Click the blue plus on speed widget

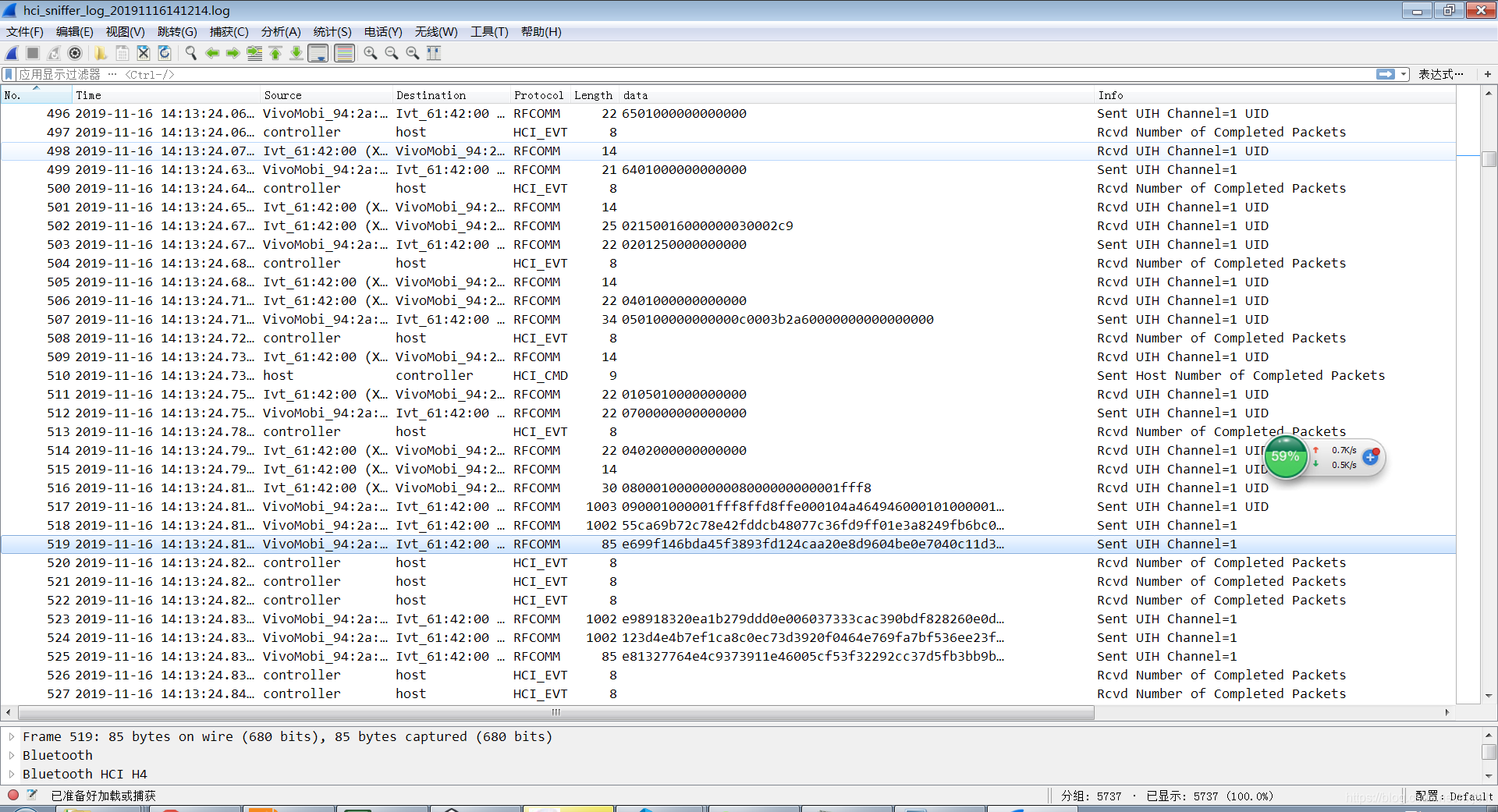tap(1370, 457)
